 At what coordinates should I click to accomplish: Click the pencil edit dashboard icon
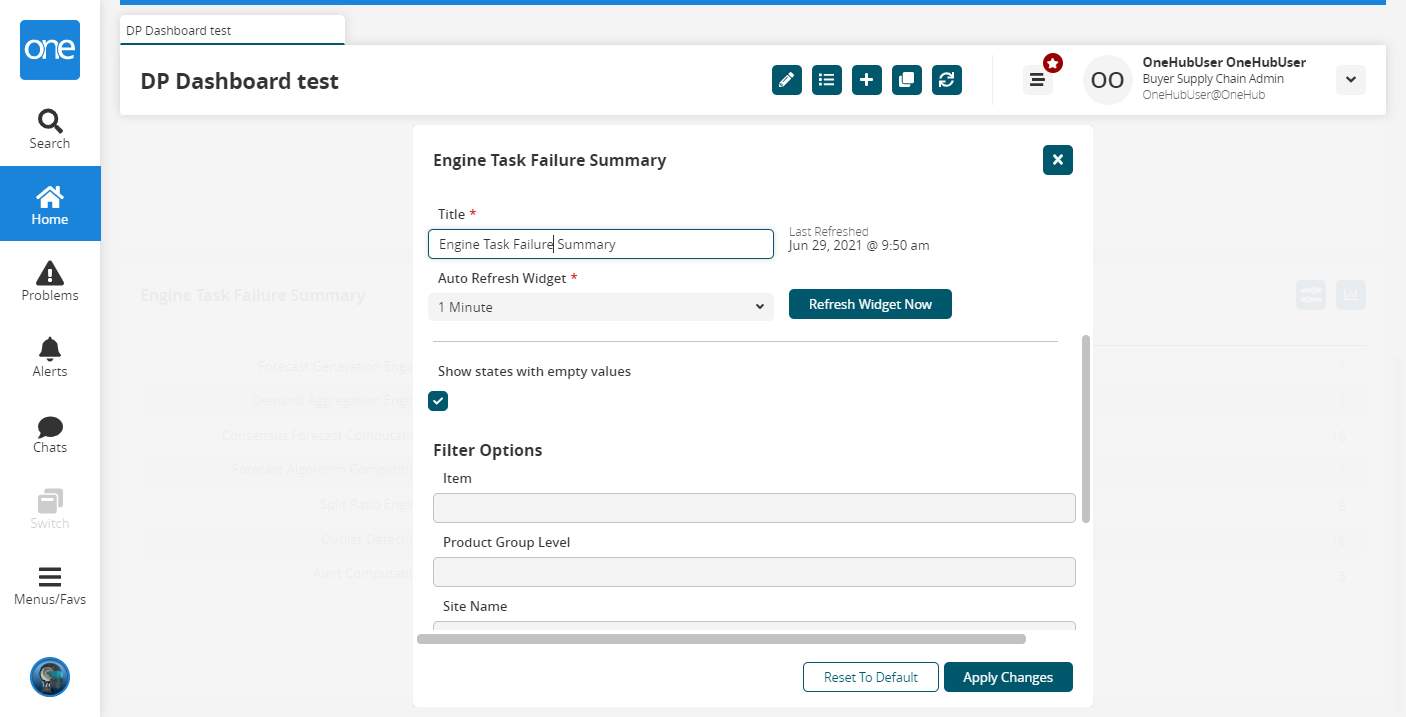point(787,80)
